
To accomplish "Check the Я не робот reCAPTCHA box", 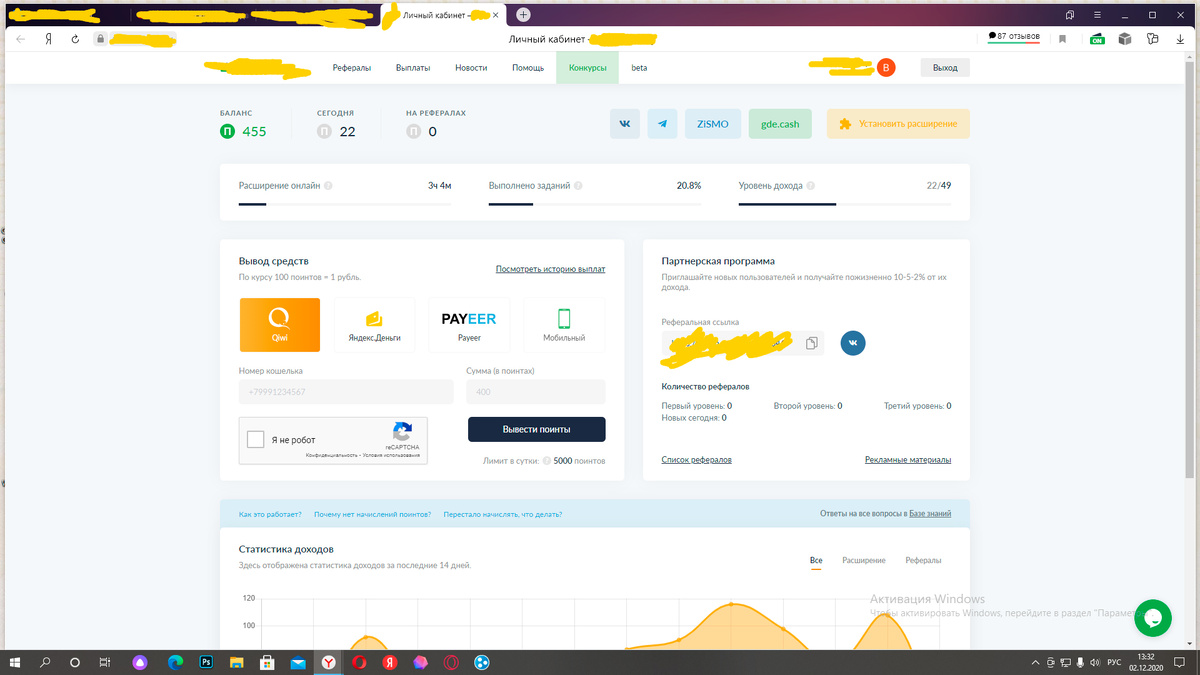I will [255, 439].
